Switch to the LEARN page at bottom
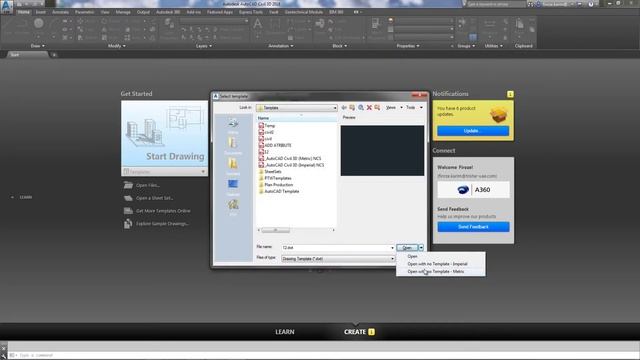The width and height of the screenshot is (640, 360). point(284,332)
